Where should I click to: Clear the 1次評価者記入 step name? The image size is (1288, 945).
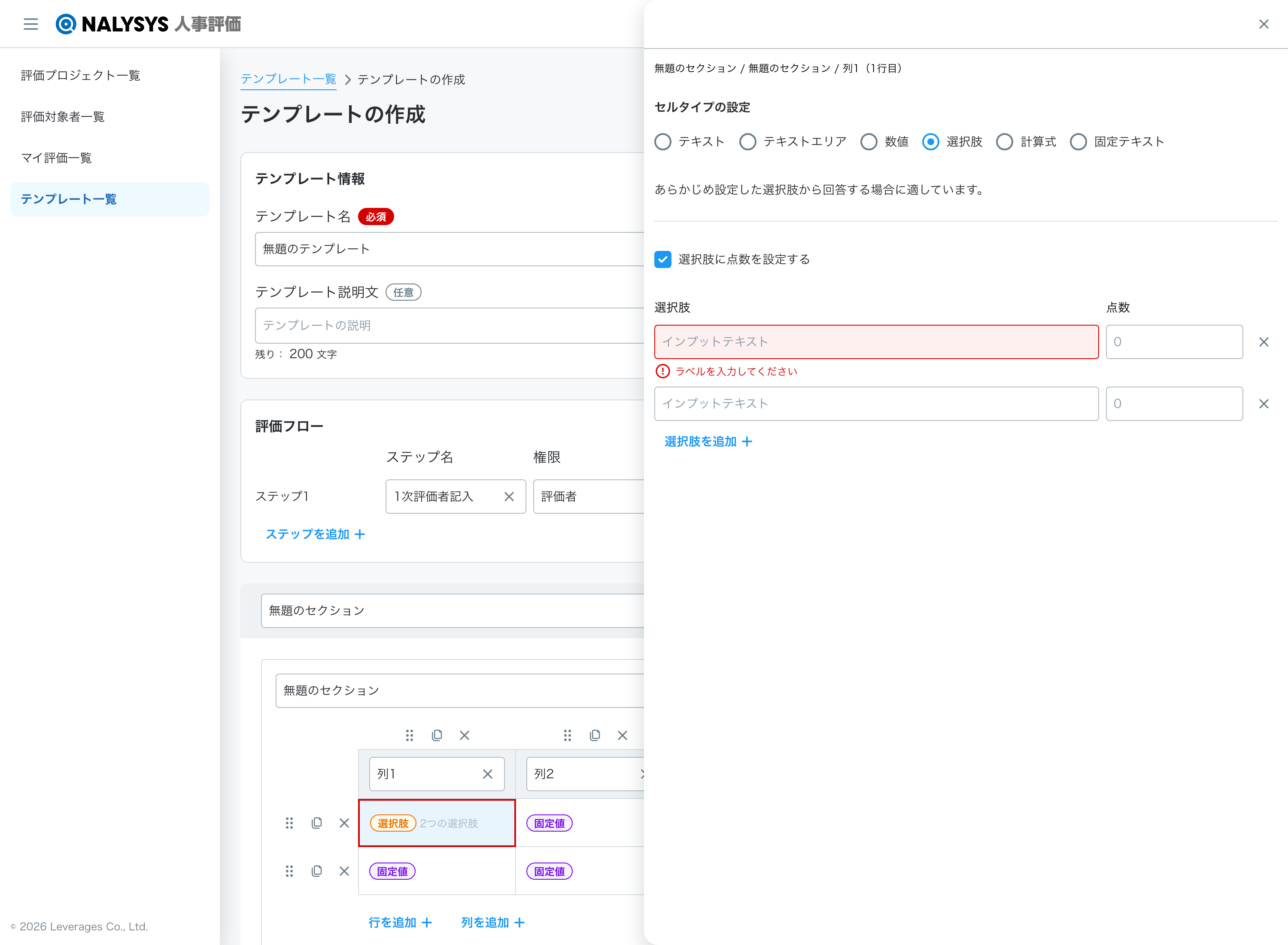[x=509, y=497]
